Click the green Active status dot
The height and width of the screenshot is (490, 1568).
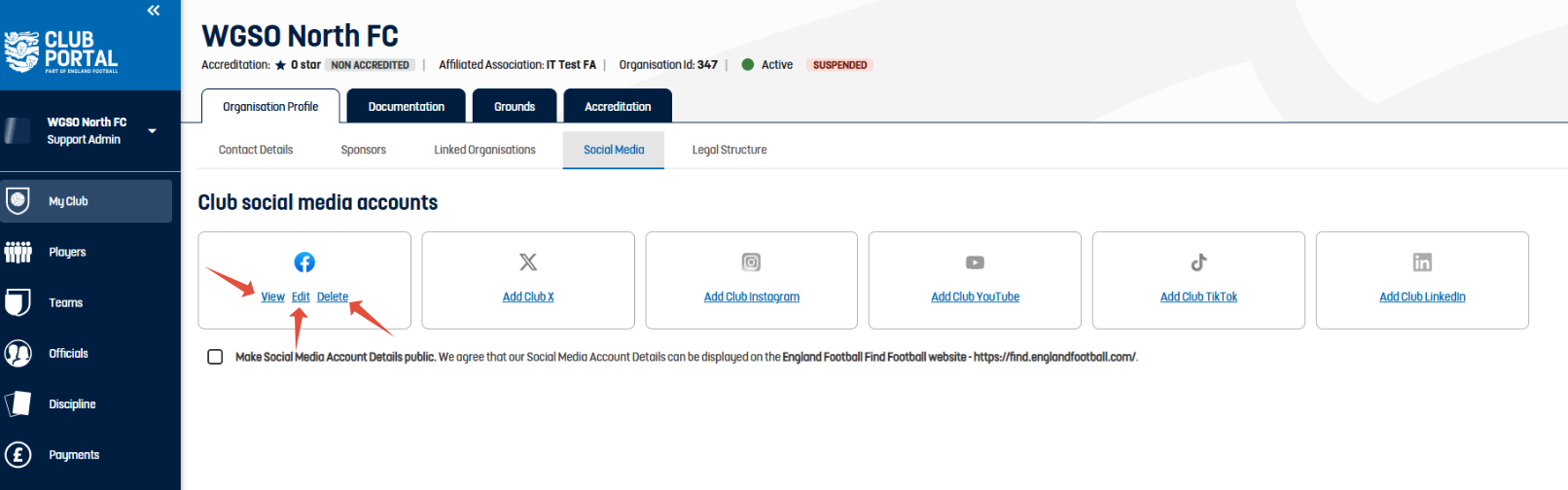pyautogui.click(x=748, y=65)
